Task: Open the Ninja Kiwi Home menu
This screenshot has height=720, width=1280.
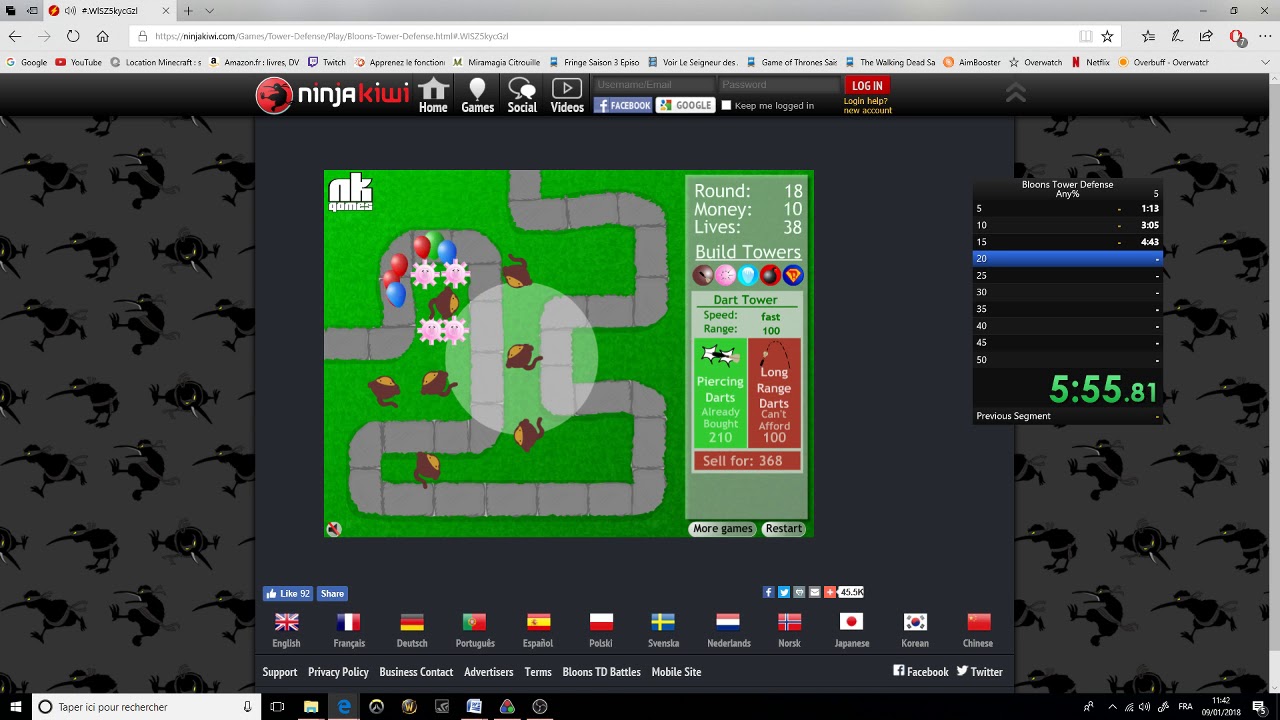Action: (x=433, y=96)
